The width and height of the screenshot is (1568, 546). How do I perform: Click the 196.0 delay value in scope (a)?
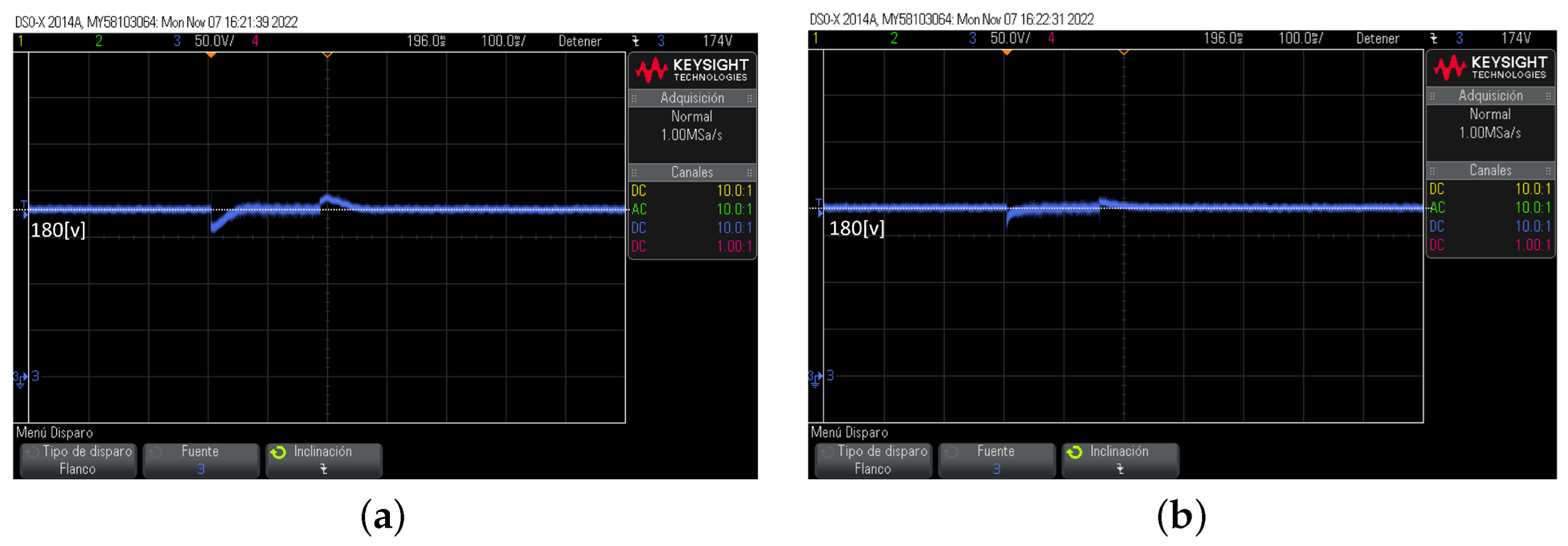click(426, 41)
